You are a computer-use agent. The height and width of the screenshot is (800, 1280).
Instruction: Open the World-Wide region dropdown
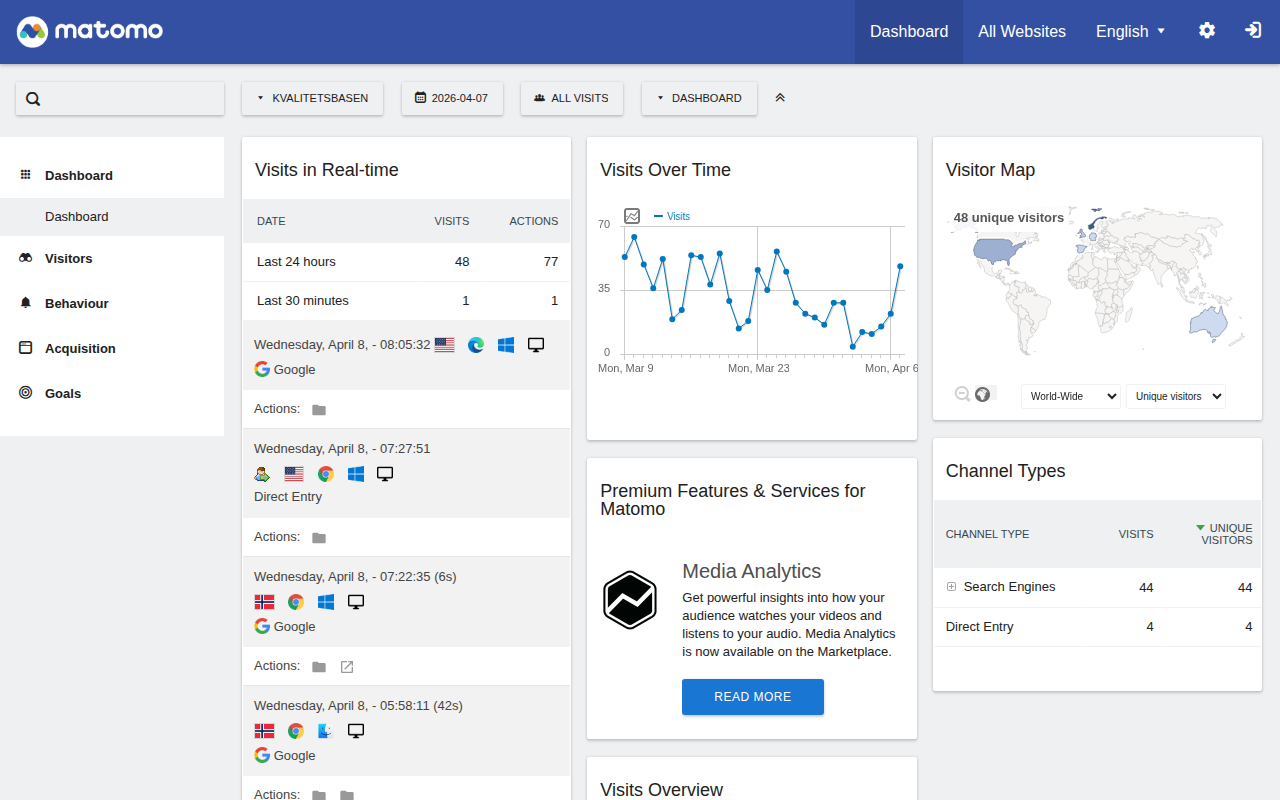[1070, 396]
